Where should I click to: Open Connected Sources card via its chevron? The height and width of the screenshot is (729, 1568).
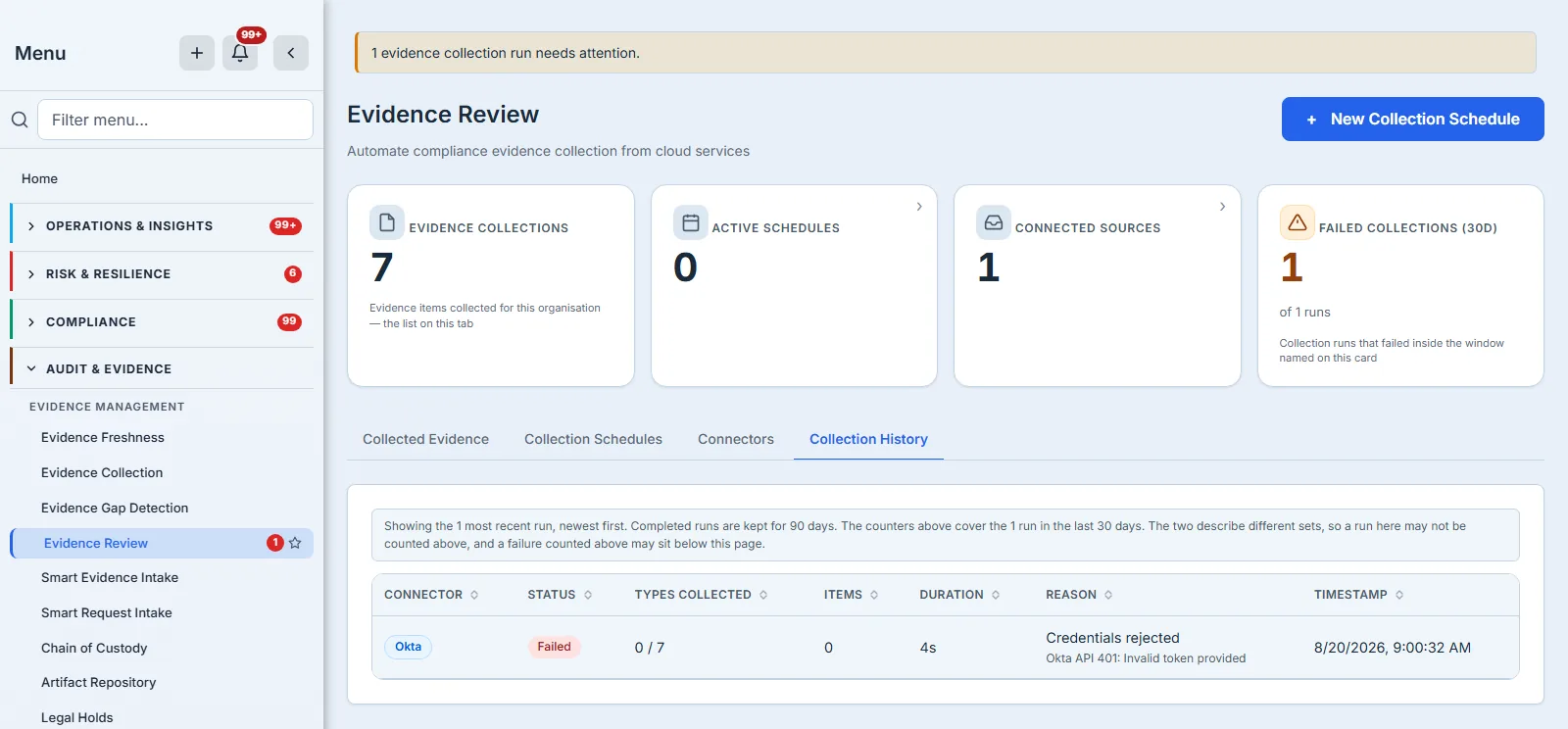pyautogui.click(x=1222, y=207)
